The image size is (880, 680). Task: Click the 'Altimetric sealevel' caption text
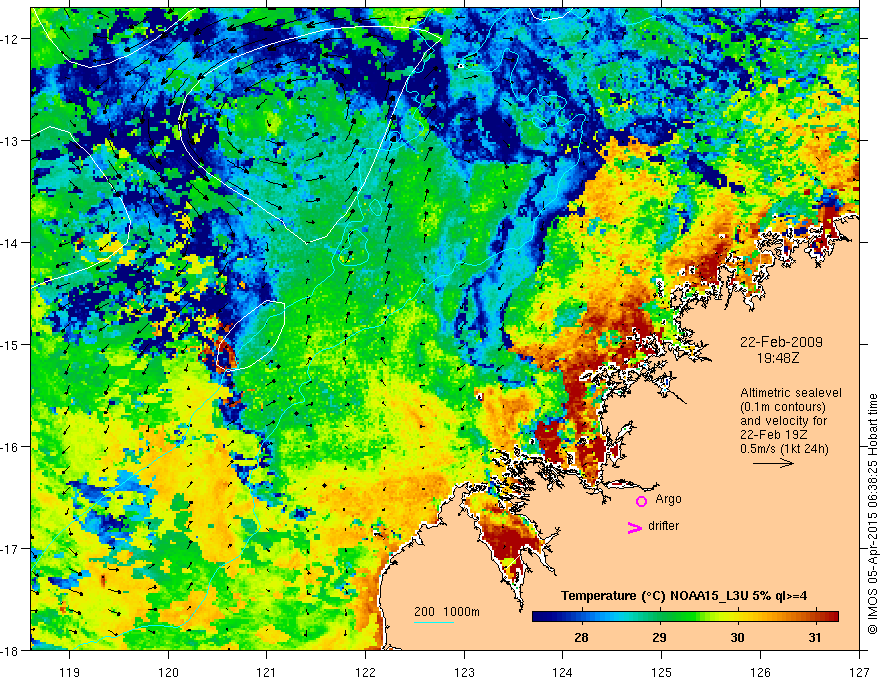[791, 393]
